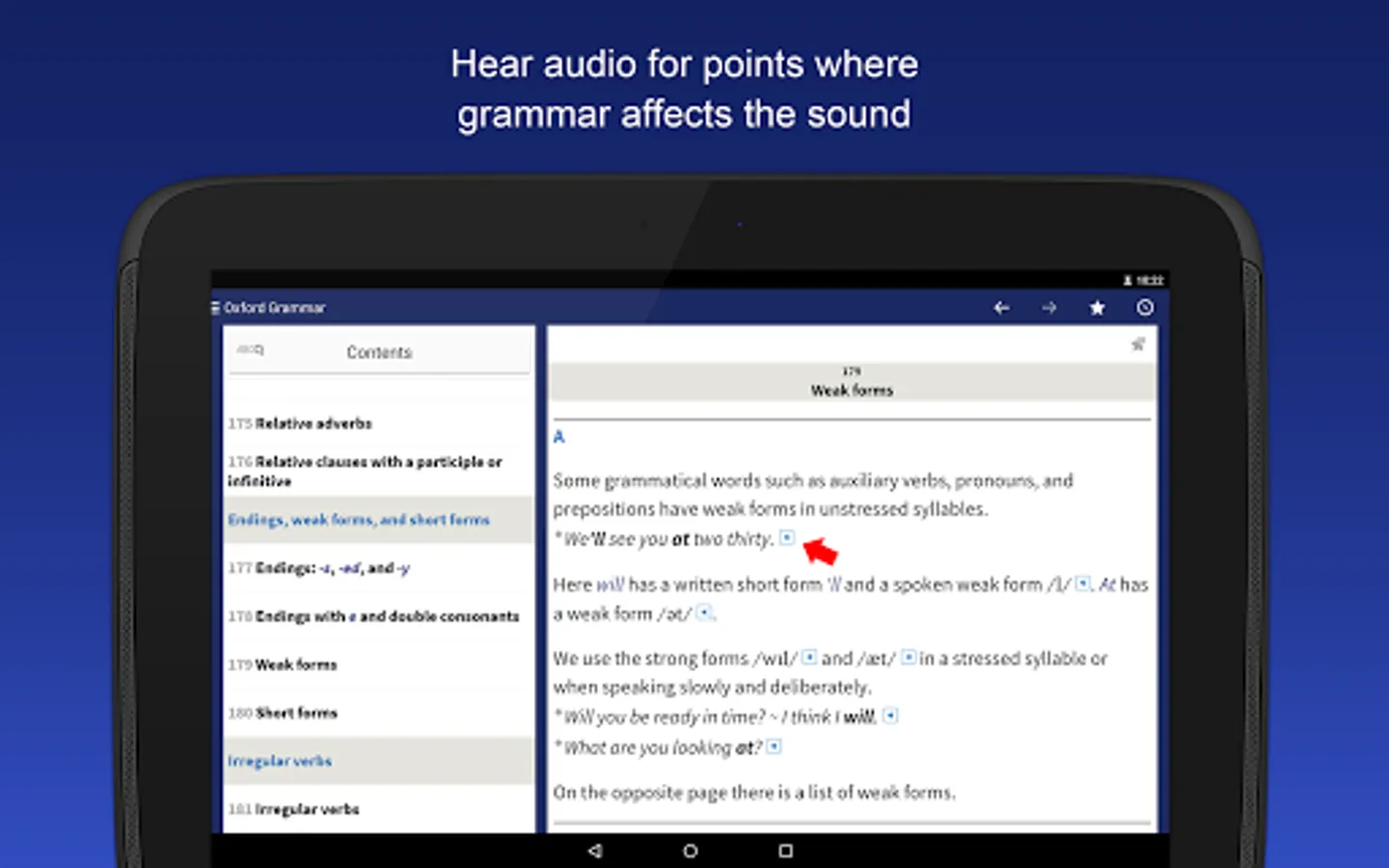Viewport: 1389px width, 868px height.
Task: Click the "Contents" panel title
Action: [379, 353]
